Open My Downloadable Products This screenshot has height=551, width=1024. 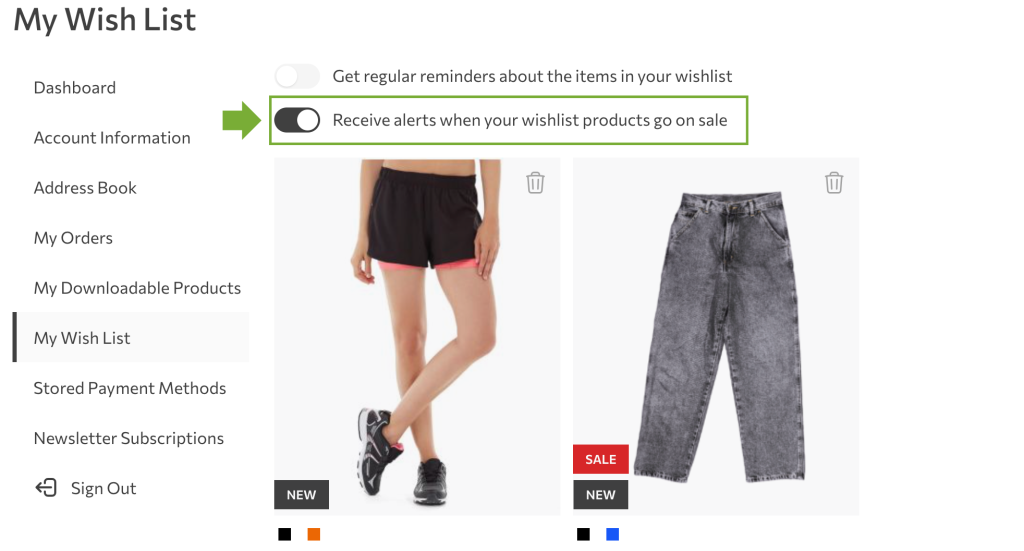click(x=137, y=288)
